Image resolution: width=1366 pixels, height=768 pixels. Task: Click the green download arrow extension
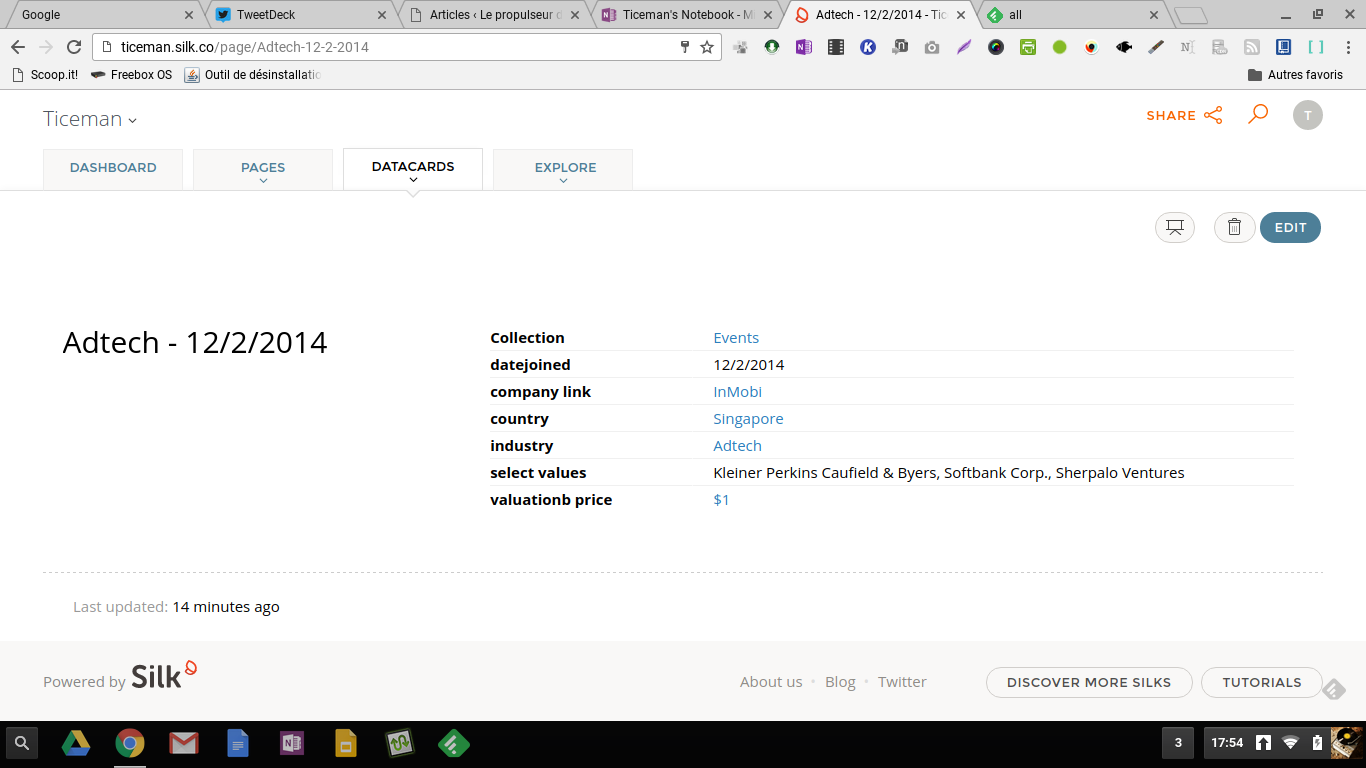[772, 47]
